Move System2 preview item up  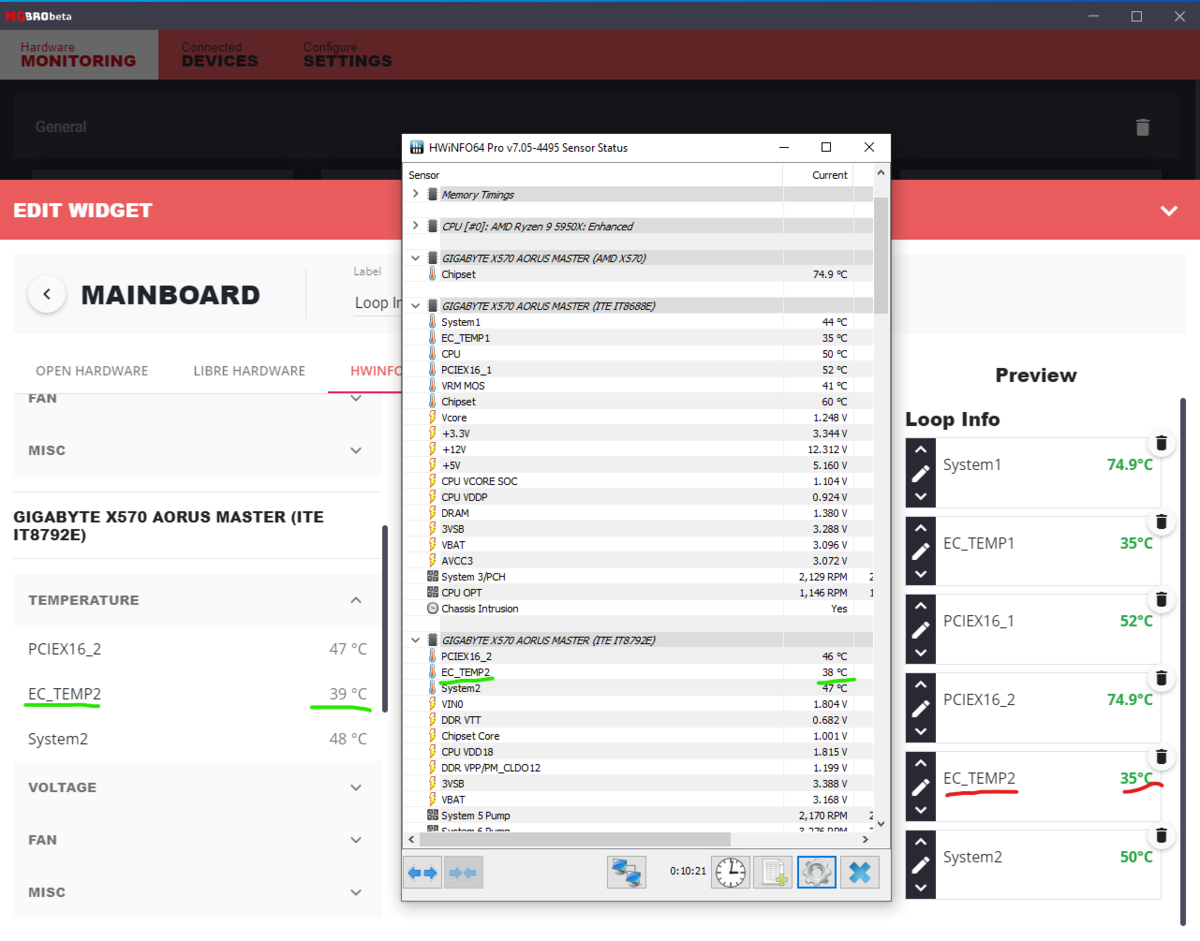(x=921, y=840)
